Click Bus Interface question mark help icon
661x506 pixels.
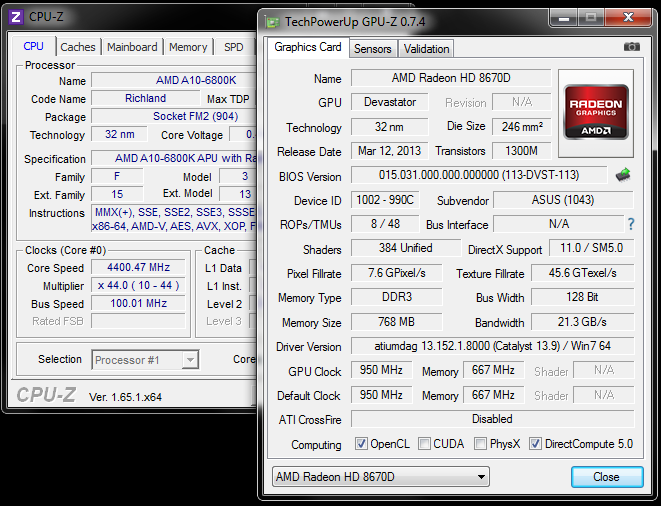pyautogui.click(x=631, y=224)
